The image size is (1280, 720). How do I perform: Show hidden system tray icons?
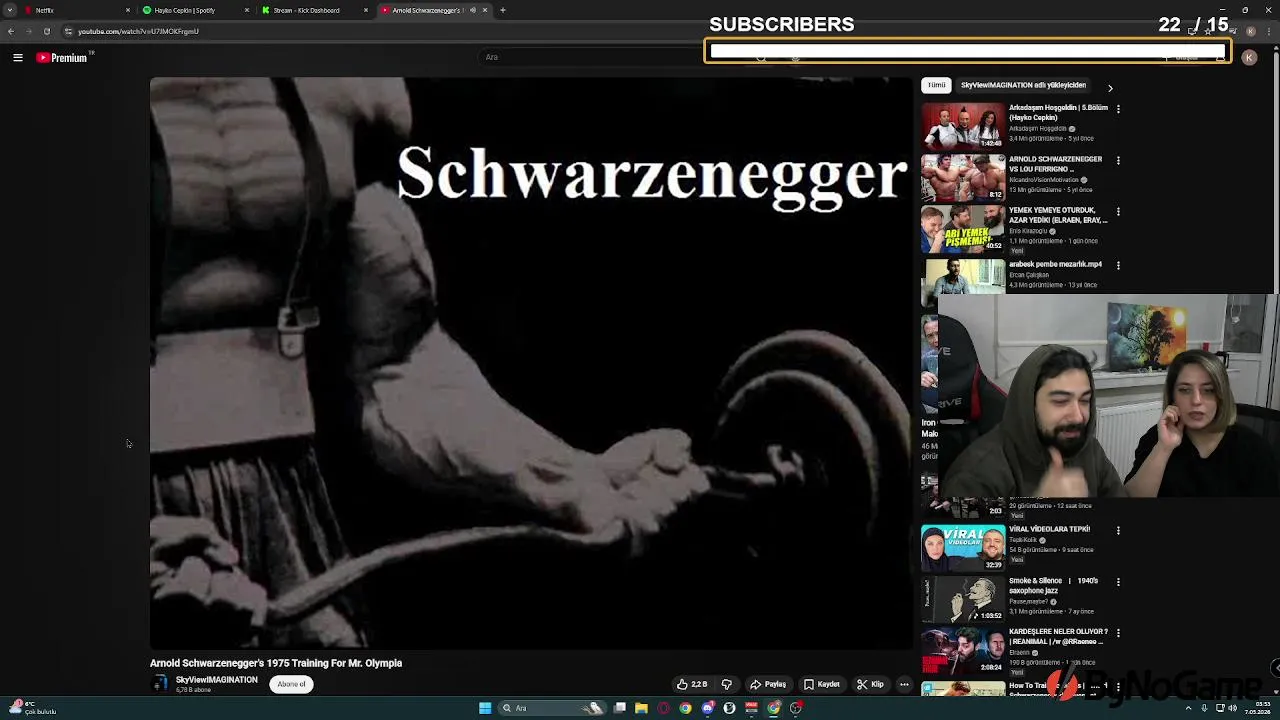pos(1188,708)
